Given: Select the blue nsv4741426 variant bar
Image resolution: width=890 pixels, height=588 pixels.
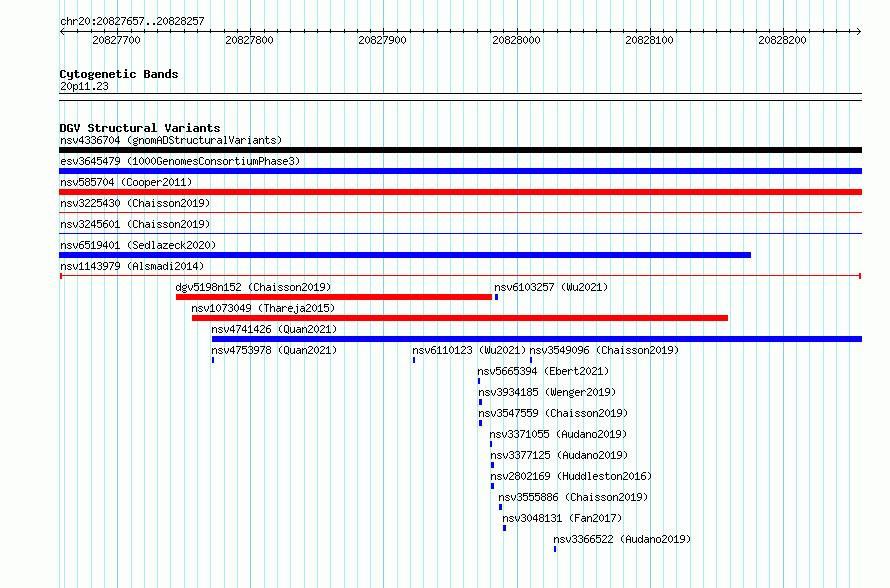Looking at the screenshot, I should coord(537,339).
